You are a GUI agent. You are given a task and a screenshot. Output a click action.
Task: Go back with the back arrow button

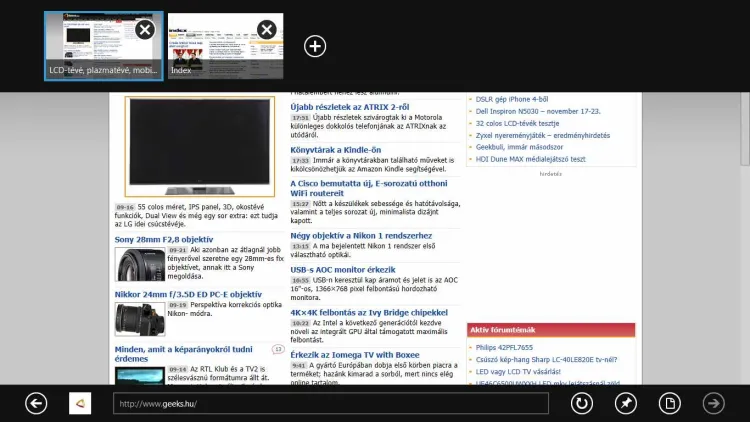pyautogui.click(x=37, y=403)
